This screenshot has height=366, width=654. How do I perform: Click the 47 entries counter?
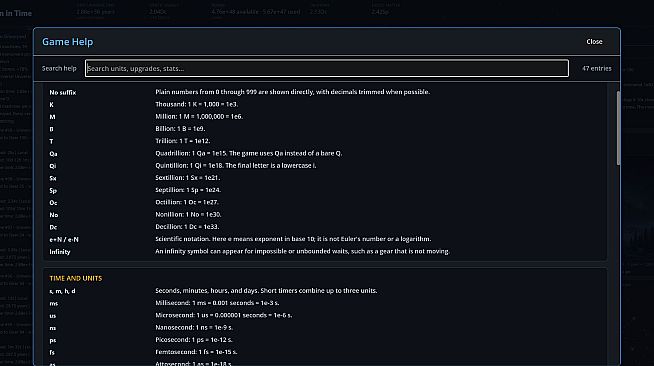coord(596,68)
